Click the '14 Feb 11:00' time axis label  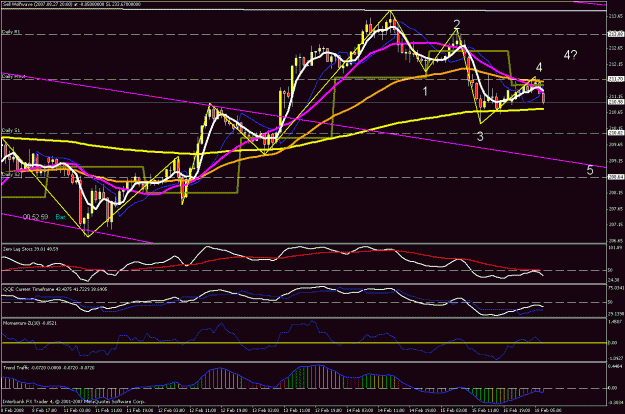[390, 410]
